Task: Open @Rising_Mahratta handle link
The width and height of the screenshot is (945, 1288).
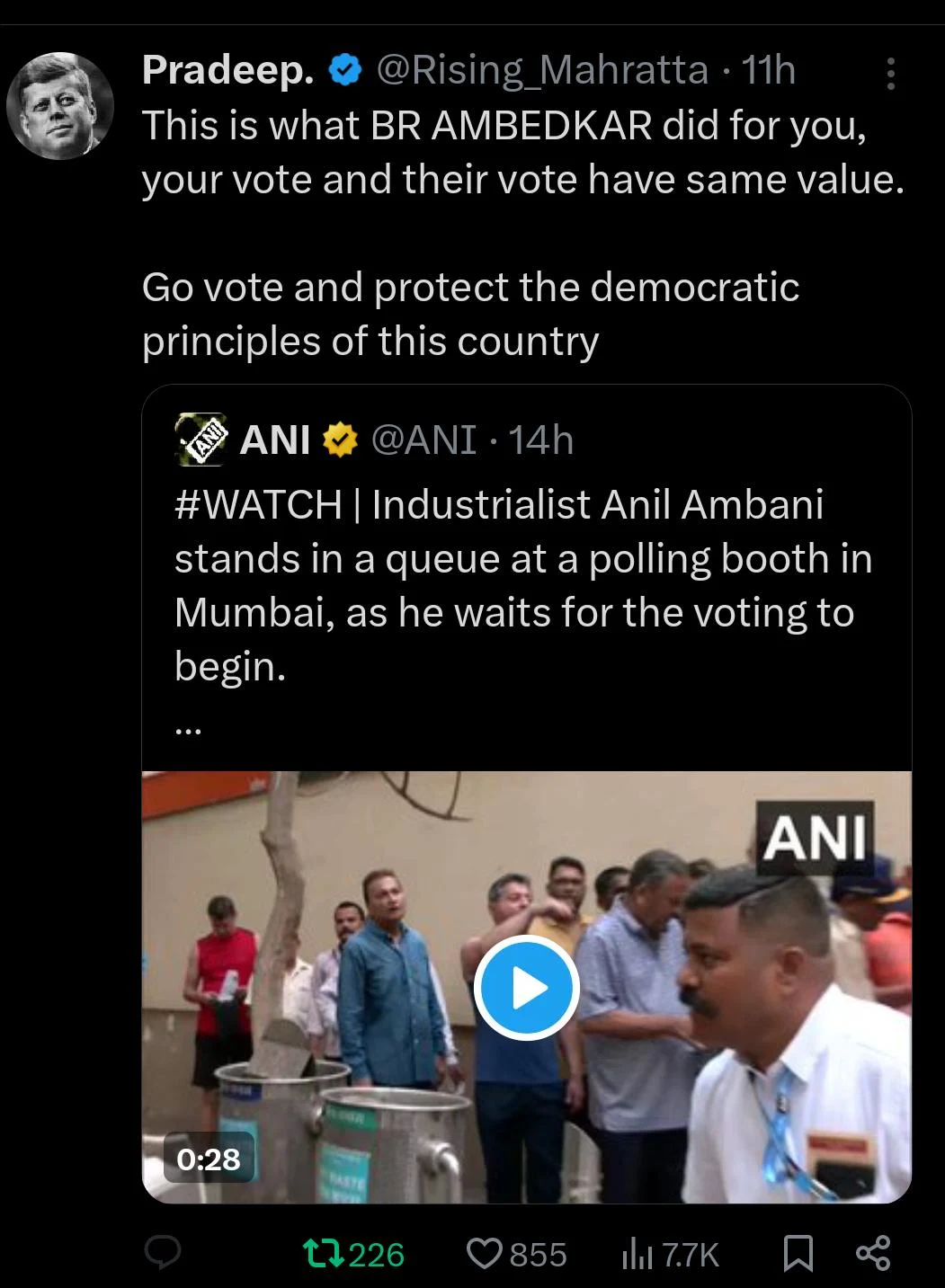Action: pos(542,71)
